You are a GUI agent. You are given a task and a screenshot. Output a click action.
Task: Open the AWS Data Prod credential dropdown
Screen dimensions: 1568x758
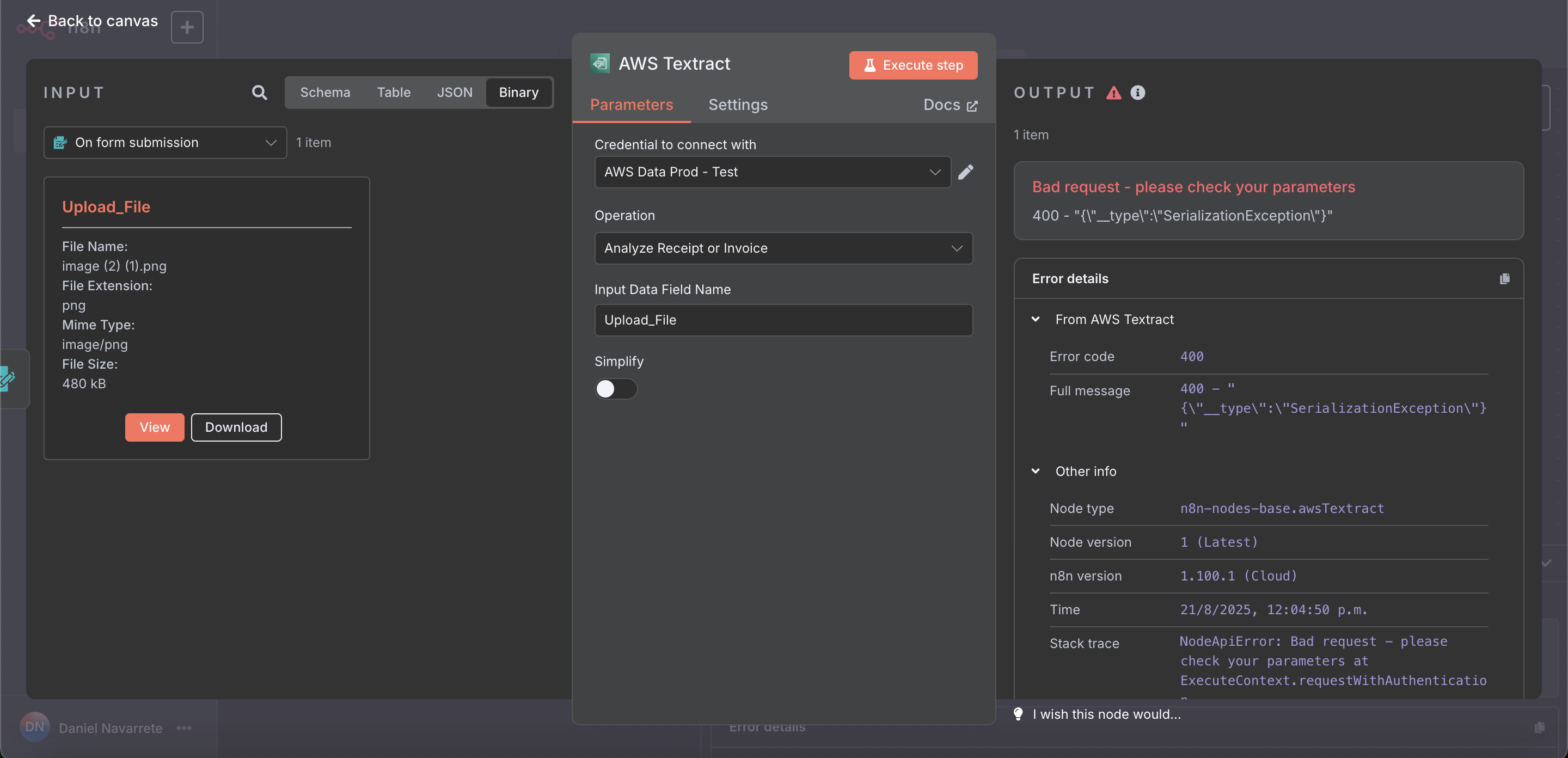coord(772,172)
